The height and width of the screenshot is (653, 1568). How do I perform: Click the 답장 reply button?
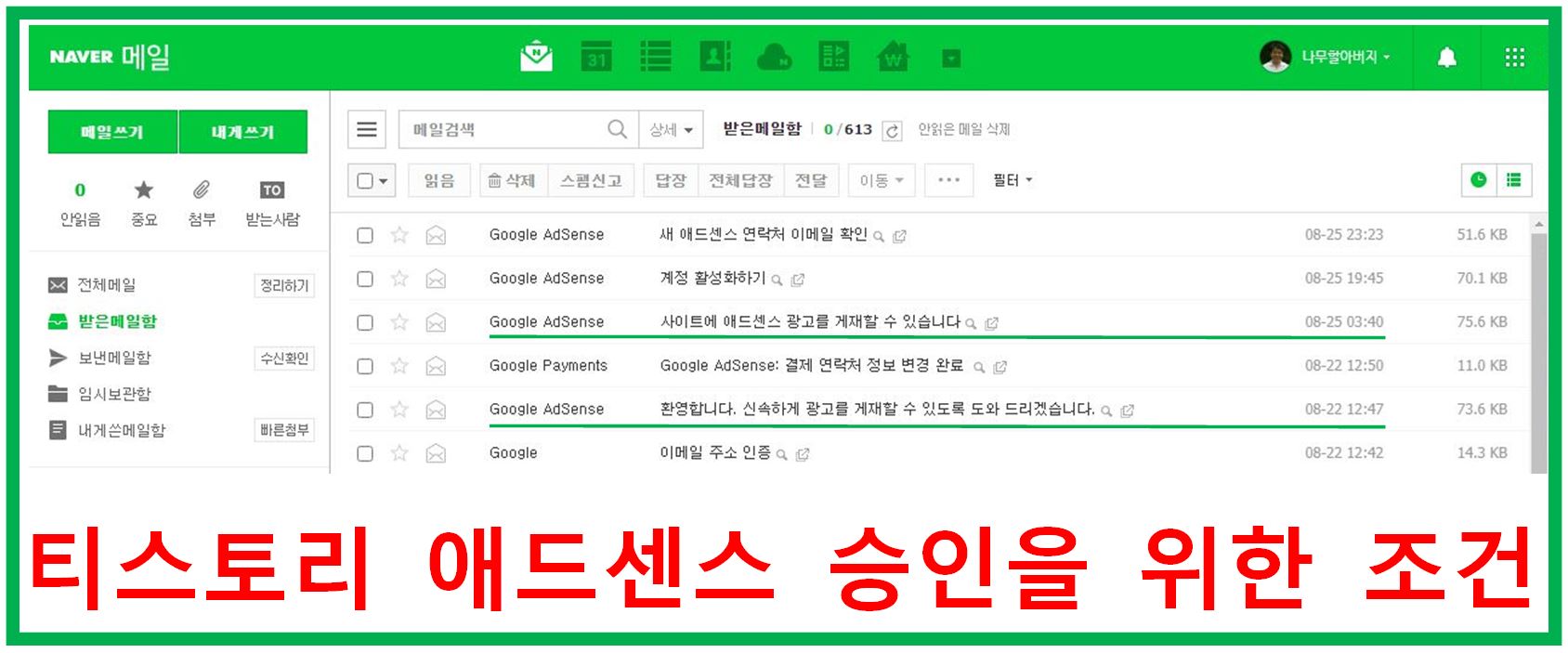671,180
